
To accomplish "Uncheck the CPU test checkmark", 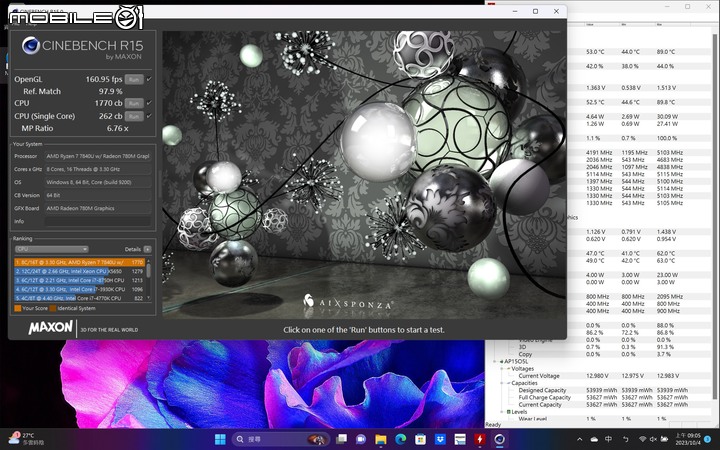I will pos(149,103).
